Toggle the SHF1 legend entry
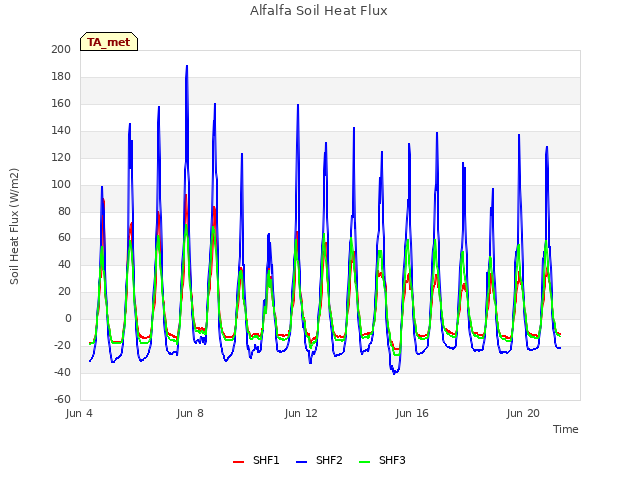The width and height of the screenshot is (640, 480). (x=256, y=460)
